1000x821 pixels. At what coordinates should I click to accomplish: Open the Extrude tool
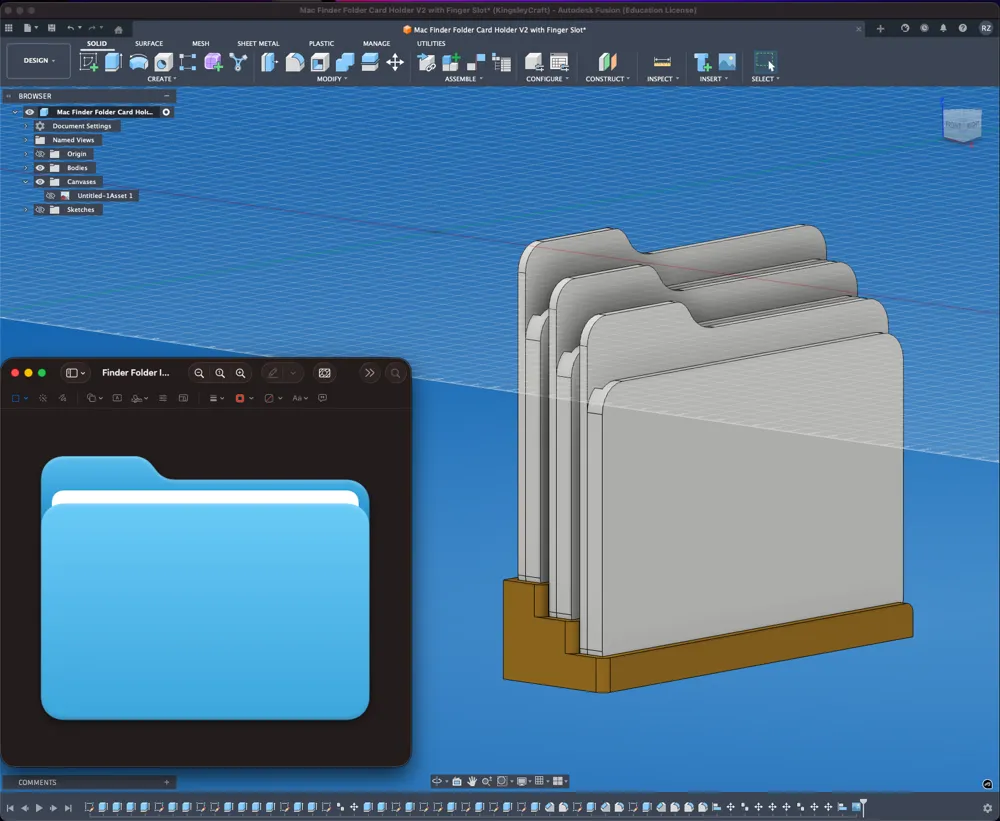[x=112, y=61]
